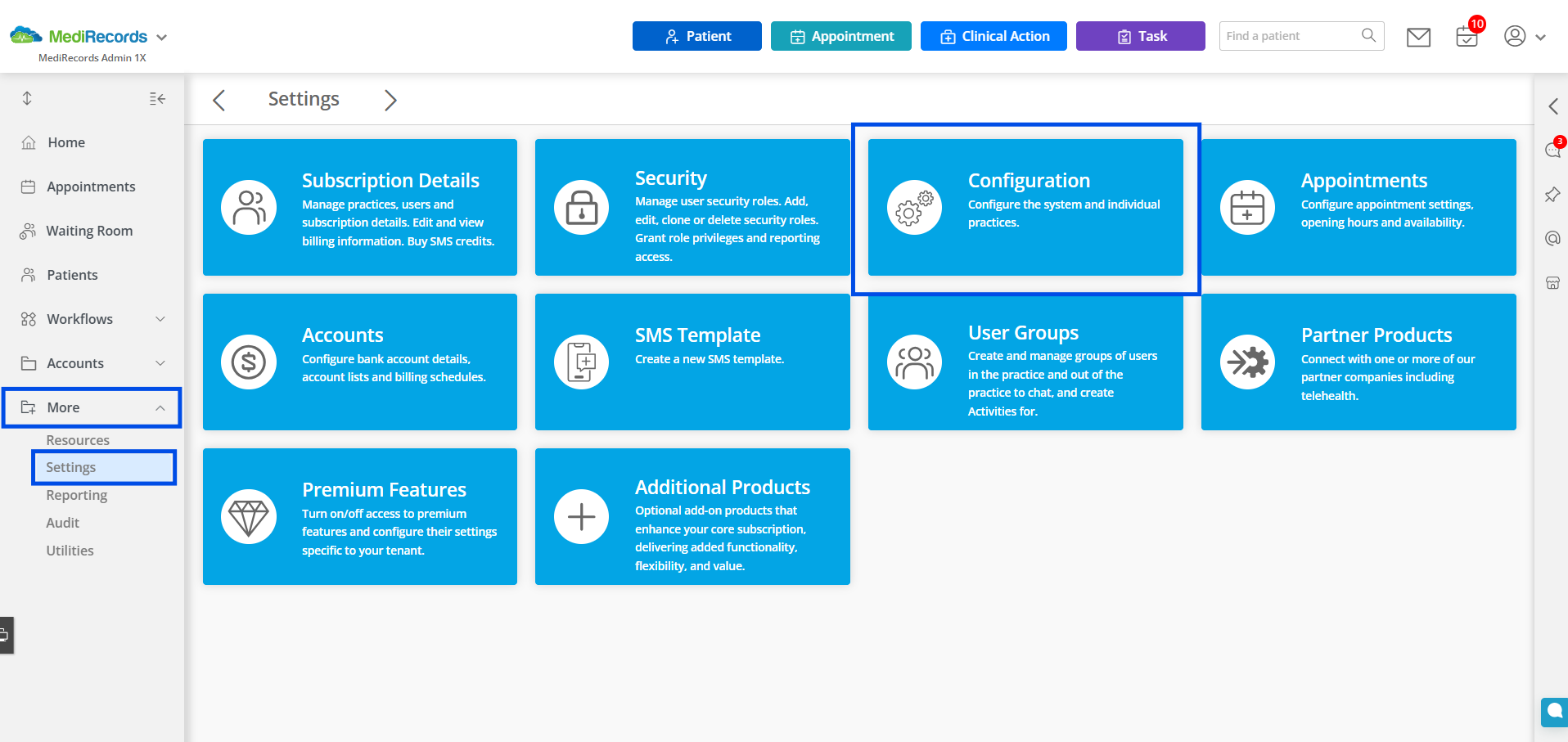Open the MediRecords practice dropdown arrow
The width and height of the screenshot is (1568, 742).
pyautogui.click(x=161, y=38)
